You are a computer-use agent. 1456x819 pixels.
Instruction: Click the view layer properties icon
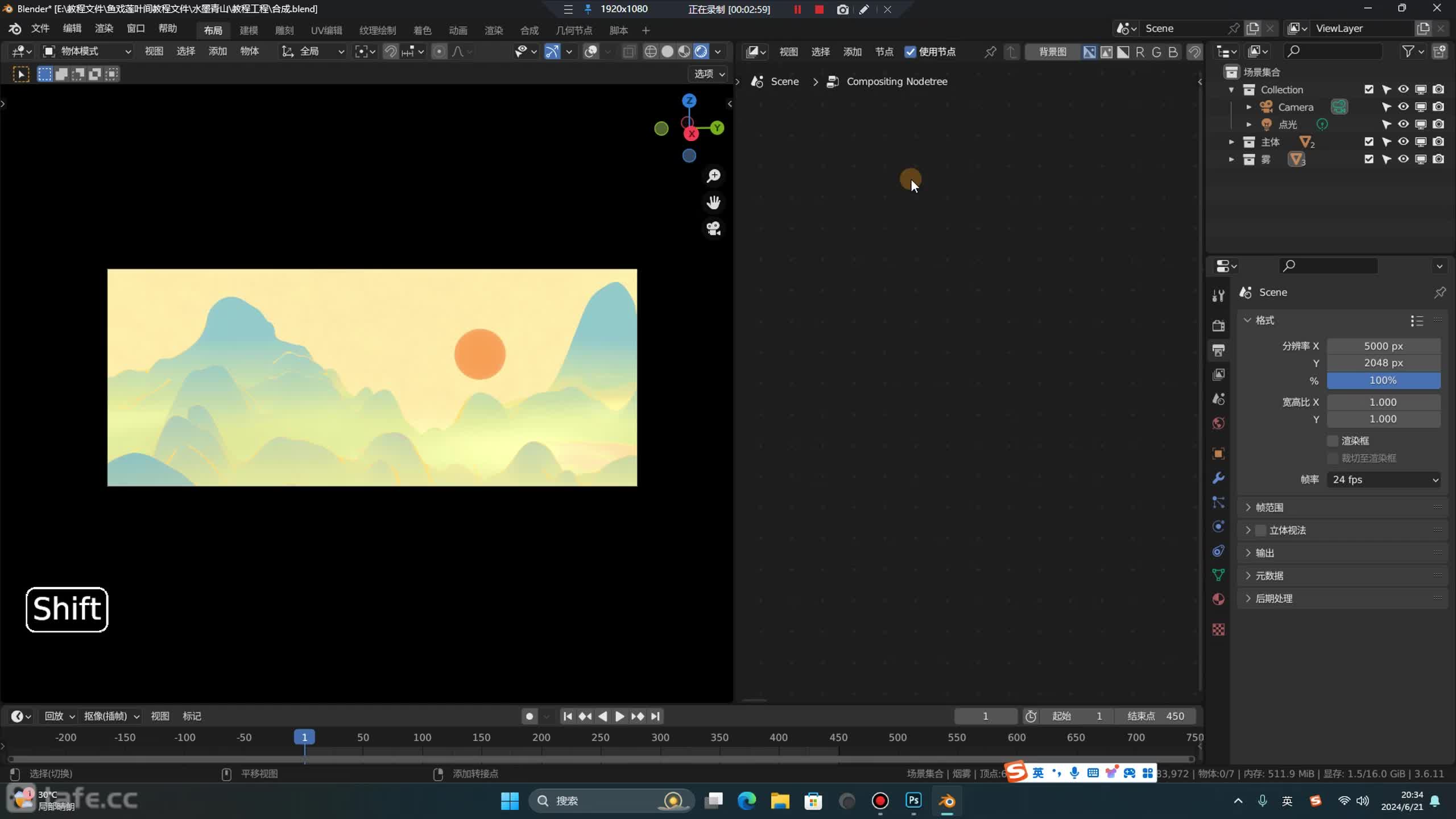[x=1219, y=374]
